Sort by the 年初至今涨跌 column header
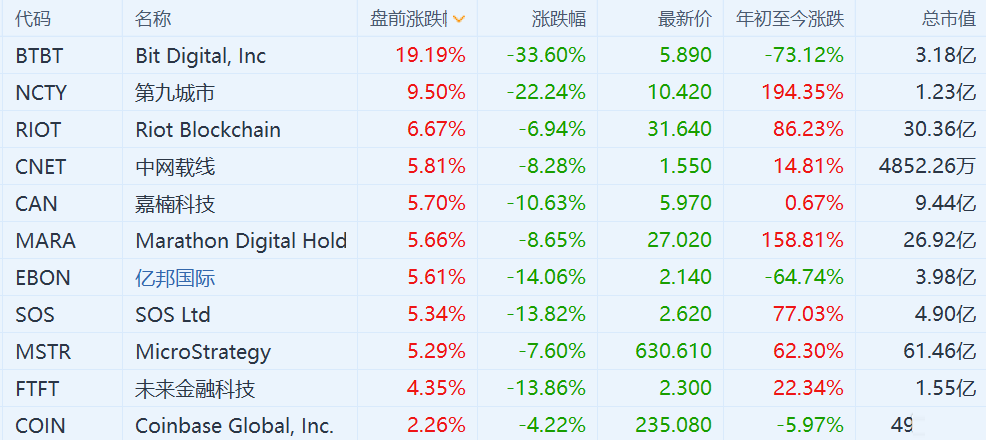Viewport: 986px width, 440px height. (789, 19)
